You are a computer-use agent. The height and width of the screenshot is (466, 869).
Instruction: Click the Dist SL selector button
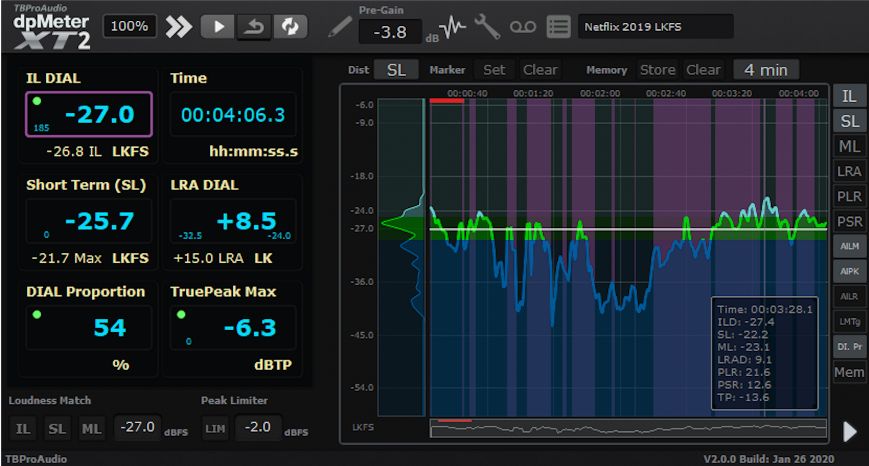tap(396, 70)
